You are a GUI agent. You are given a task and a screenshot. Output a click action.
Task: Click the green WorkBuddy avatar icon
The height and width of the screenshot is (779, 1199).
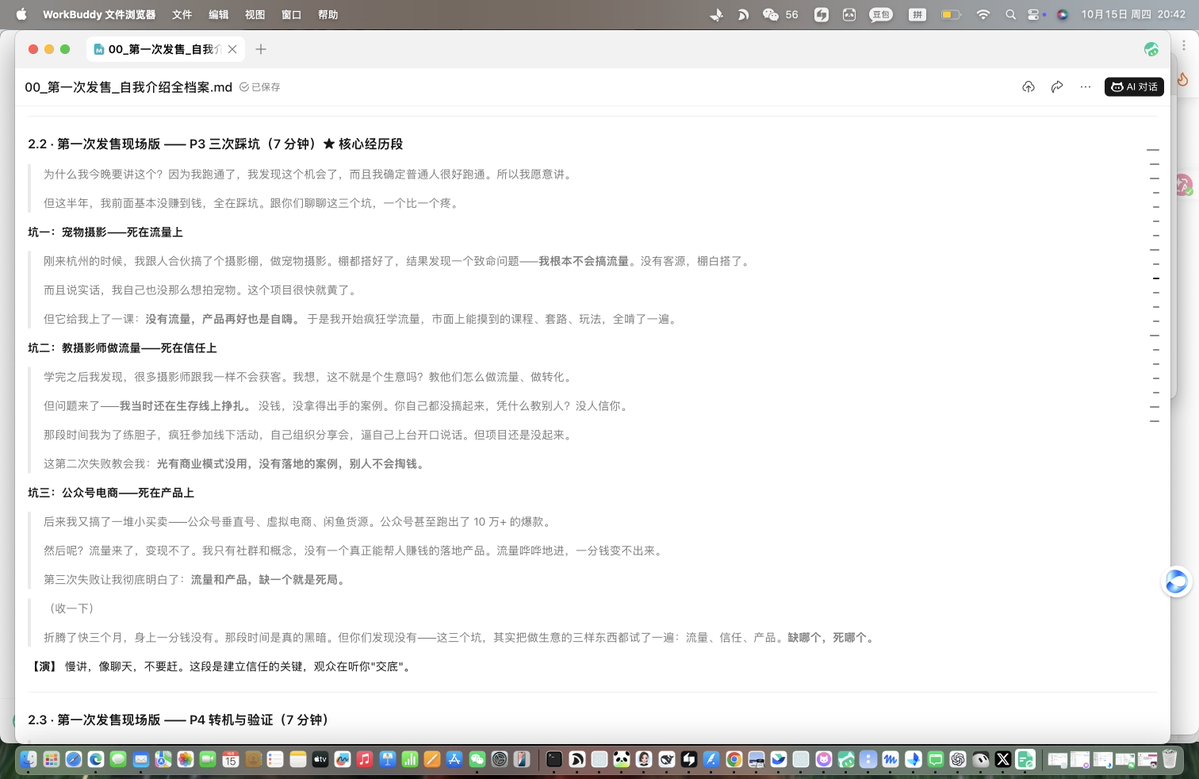click(1151, 50)
